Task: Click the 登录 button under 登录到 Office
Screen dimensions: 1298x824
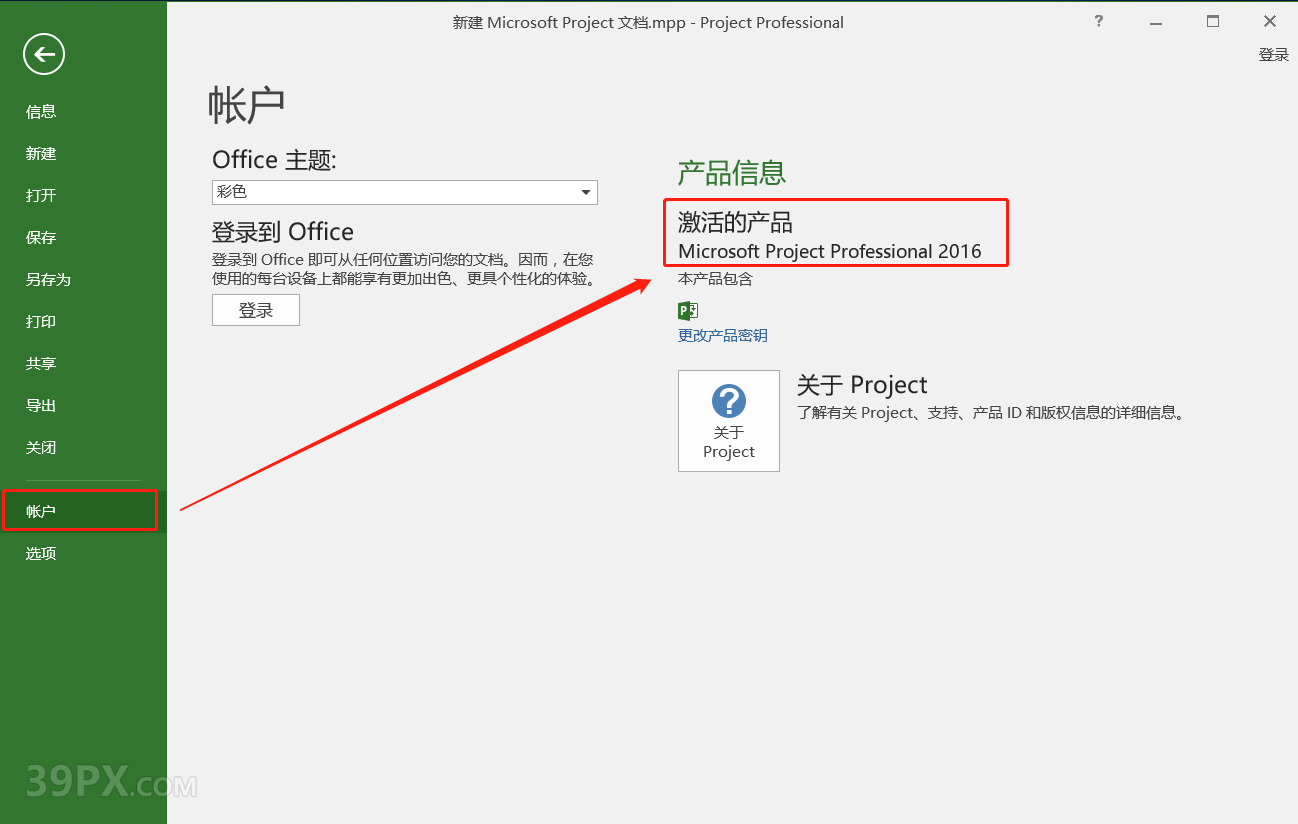Action: 256,310
